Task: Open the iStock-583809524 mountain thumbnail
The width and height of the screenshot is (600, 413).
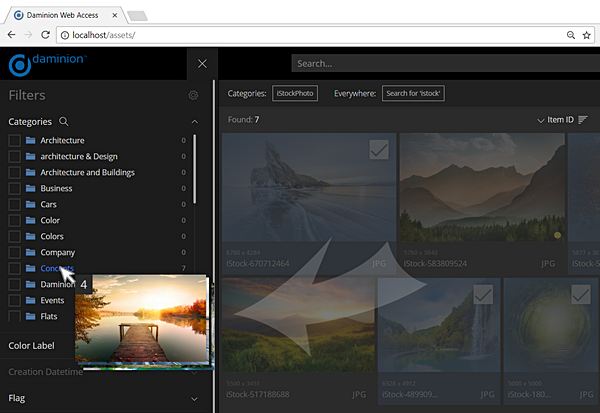Action: [x=482, y=187]
